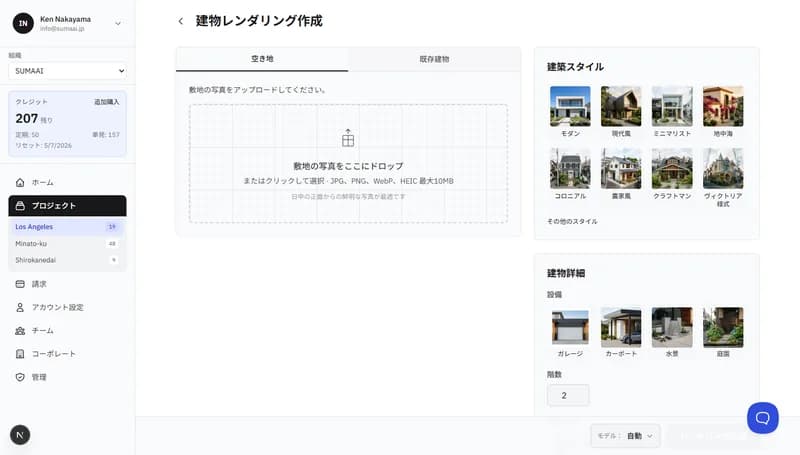Click the チーム people icon

pyautogui.click(x=20, y=331)
